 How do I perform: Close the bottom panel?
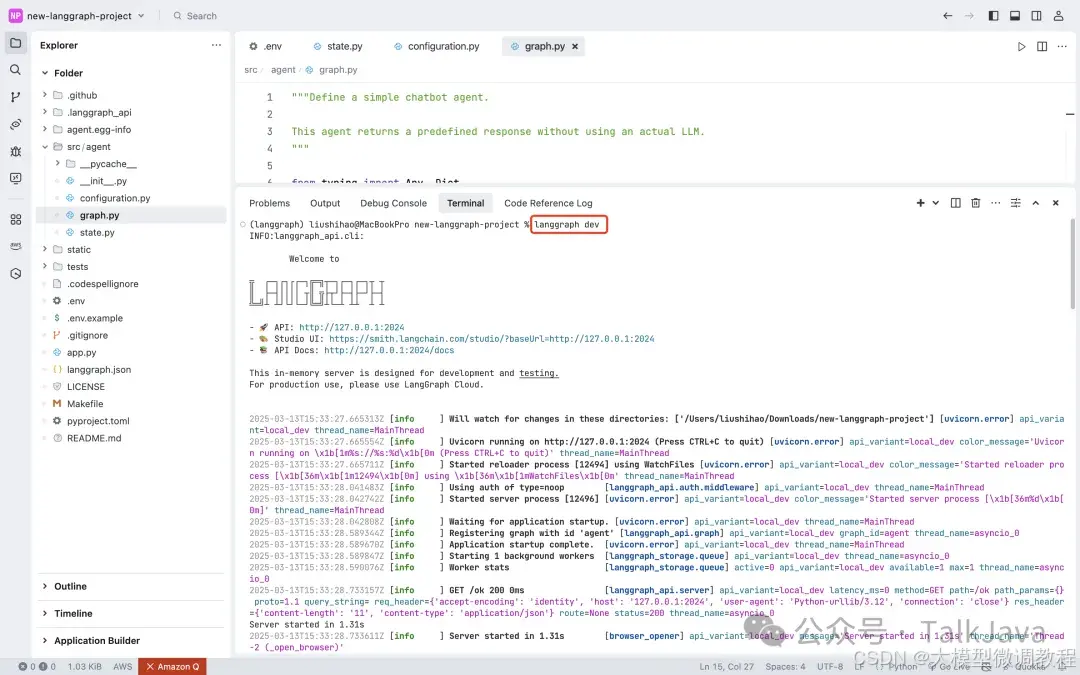pyautogui.click(x=1055, y=202)
